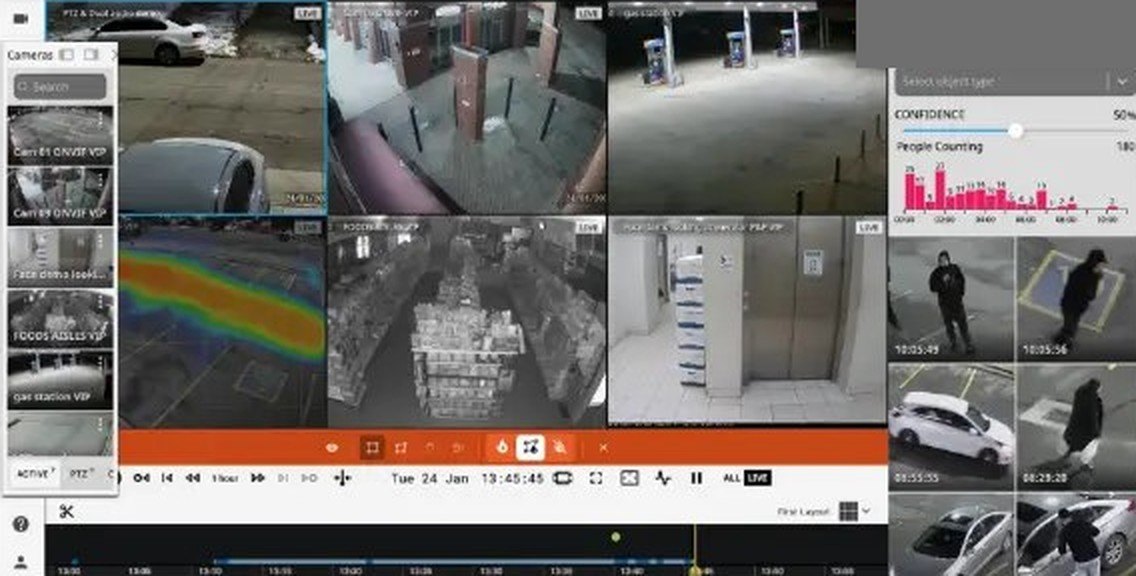Click the aspect ratio fit icon
The height and width of the screenshot is (576, 1136).
point(562,478)
